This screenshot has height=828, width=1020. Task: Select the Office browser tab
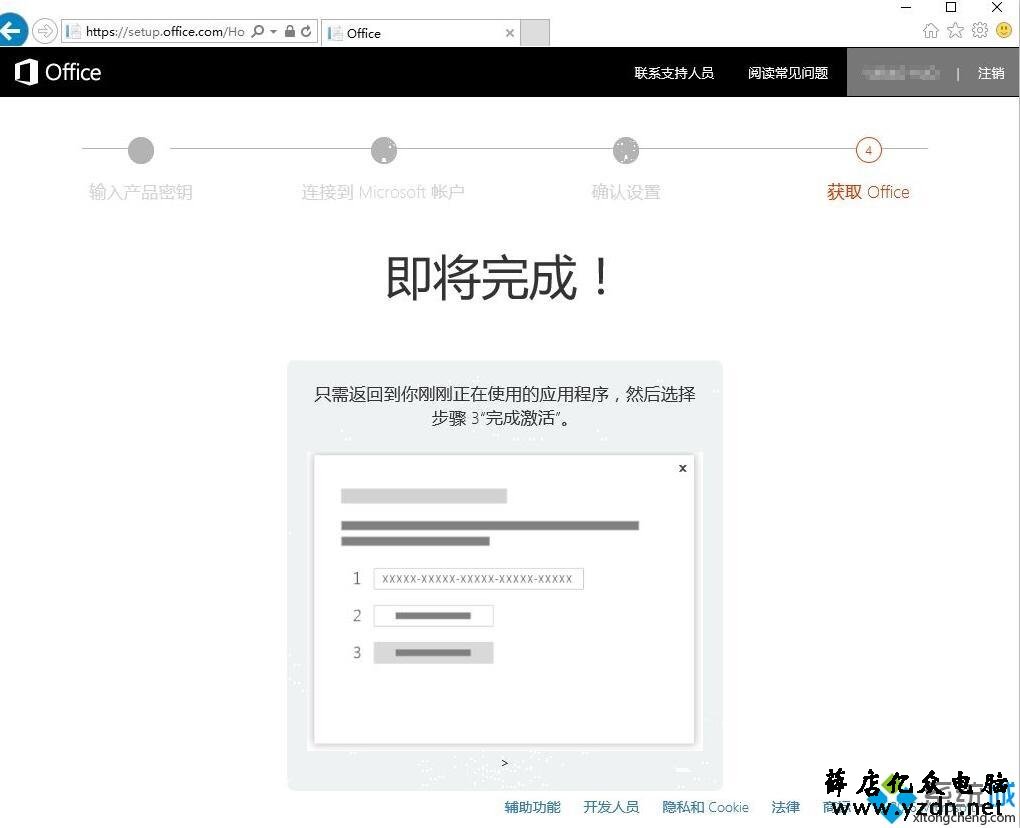click(x=420, y=33)
